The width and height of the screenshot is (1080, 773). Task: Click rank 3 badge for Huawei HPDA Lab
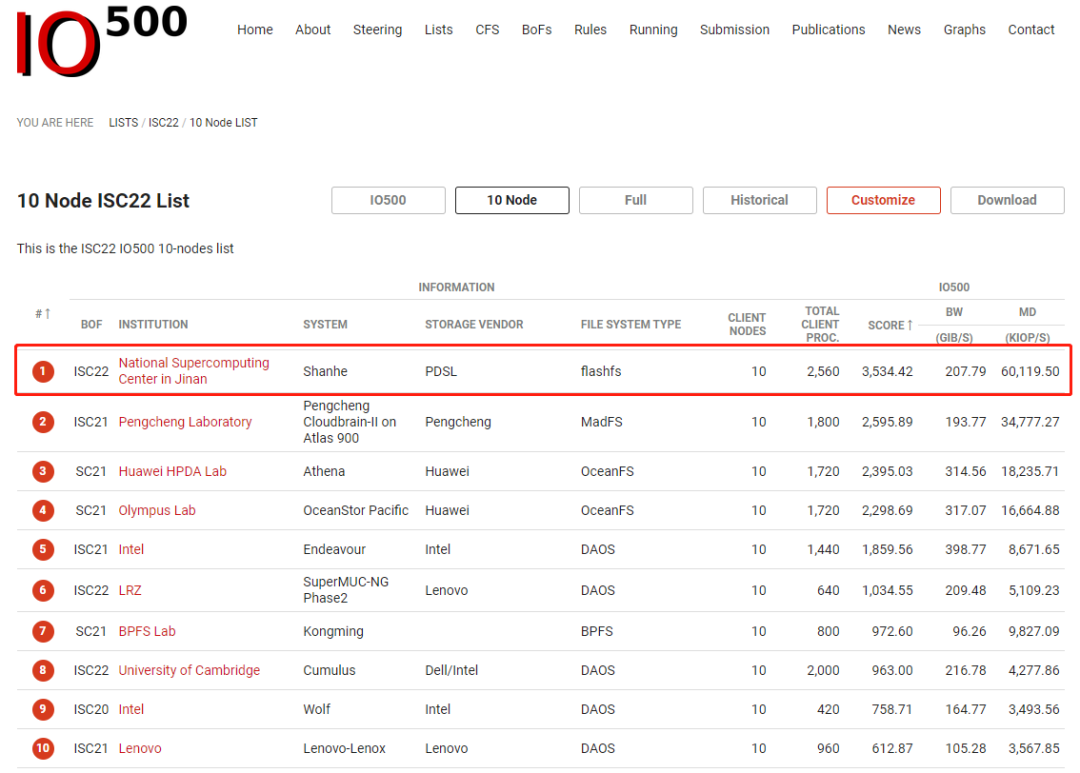tap(43, 471)
